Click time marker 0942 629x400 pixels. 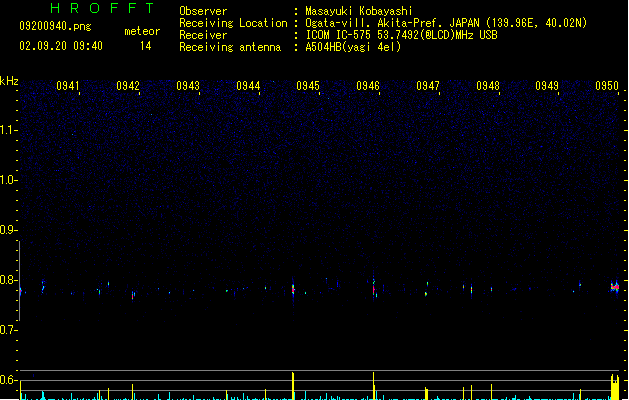[128, 86]
